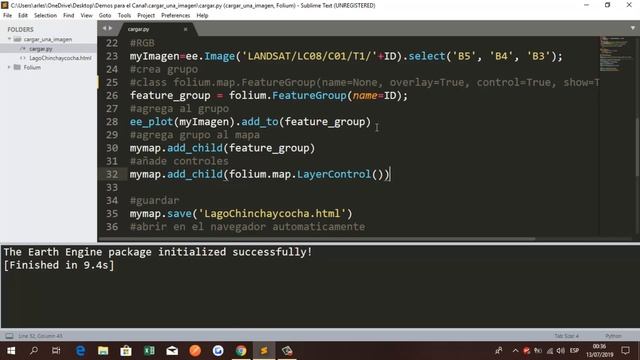Open the clock and date 13/07/2019

[x=600, y=351]
